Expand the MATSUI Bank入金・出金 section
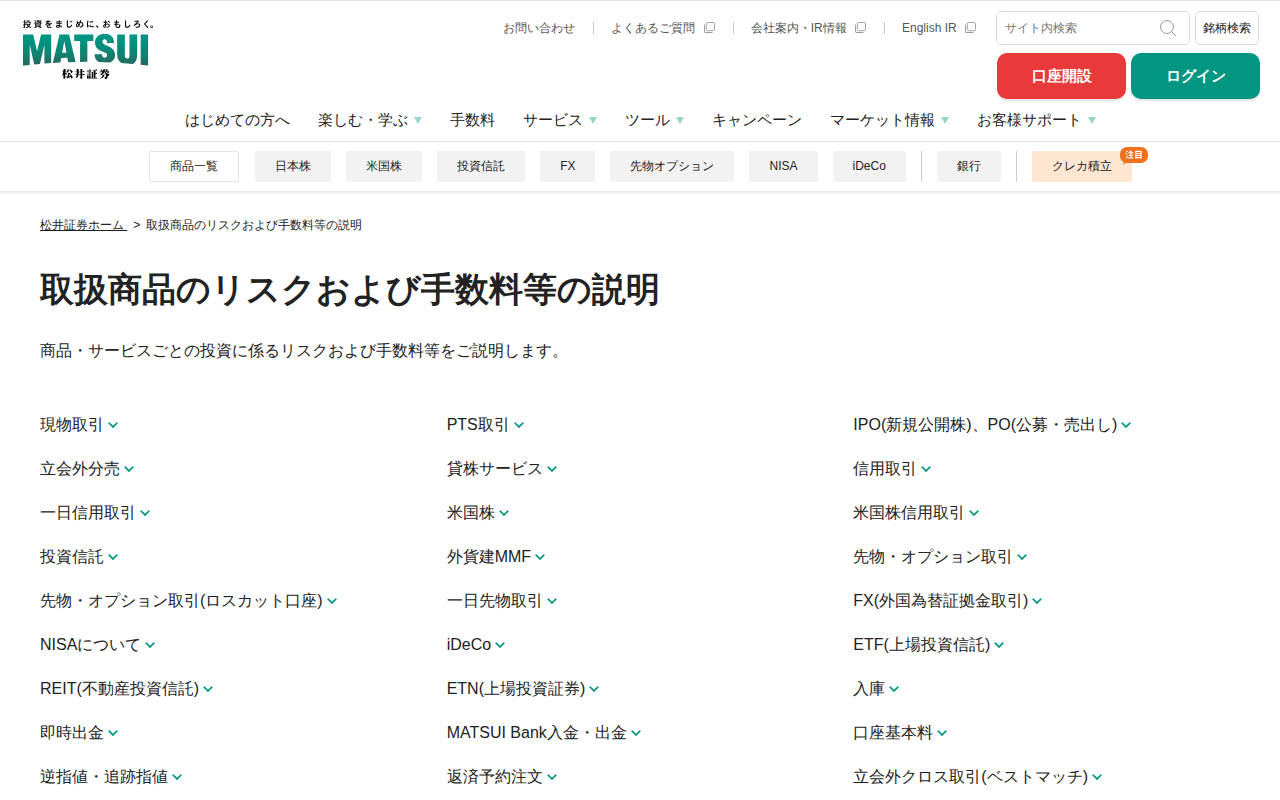 tap(544, 733)
